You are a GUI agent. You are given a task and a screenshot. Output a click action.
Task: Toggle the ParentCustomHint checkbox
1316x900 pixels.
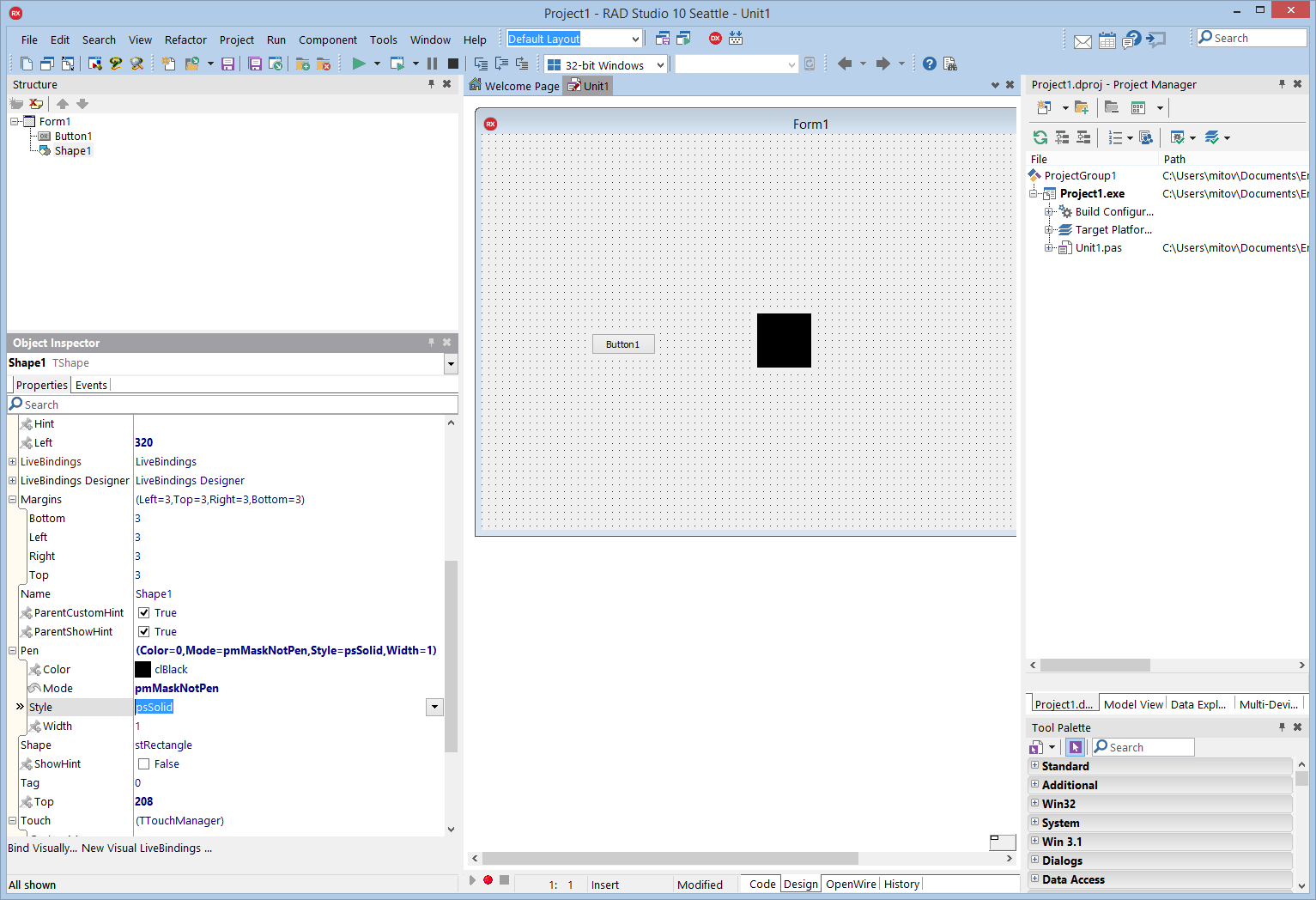click(x=144, y=613)
